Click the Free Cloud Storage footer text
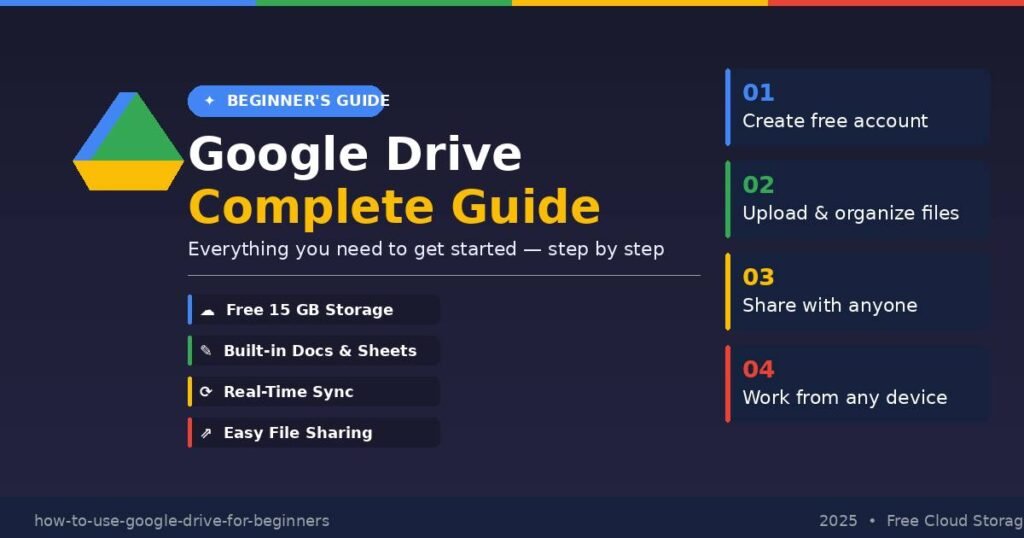The height and width of the screenshot is (538, 1024). pos(955,521)
